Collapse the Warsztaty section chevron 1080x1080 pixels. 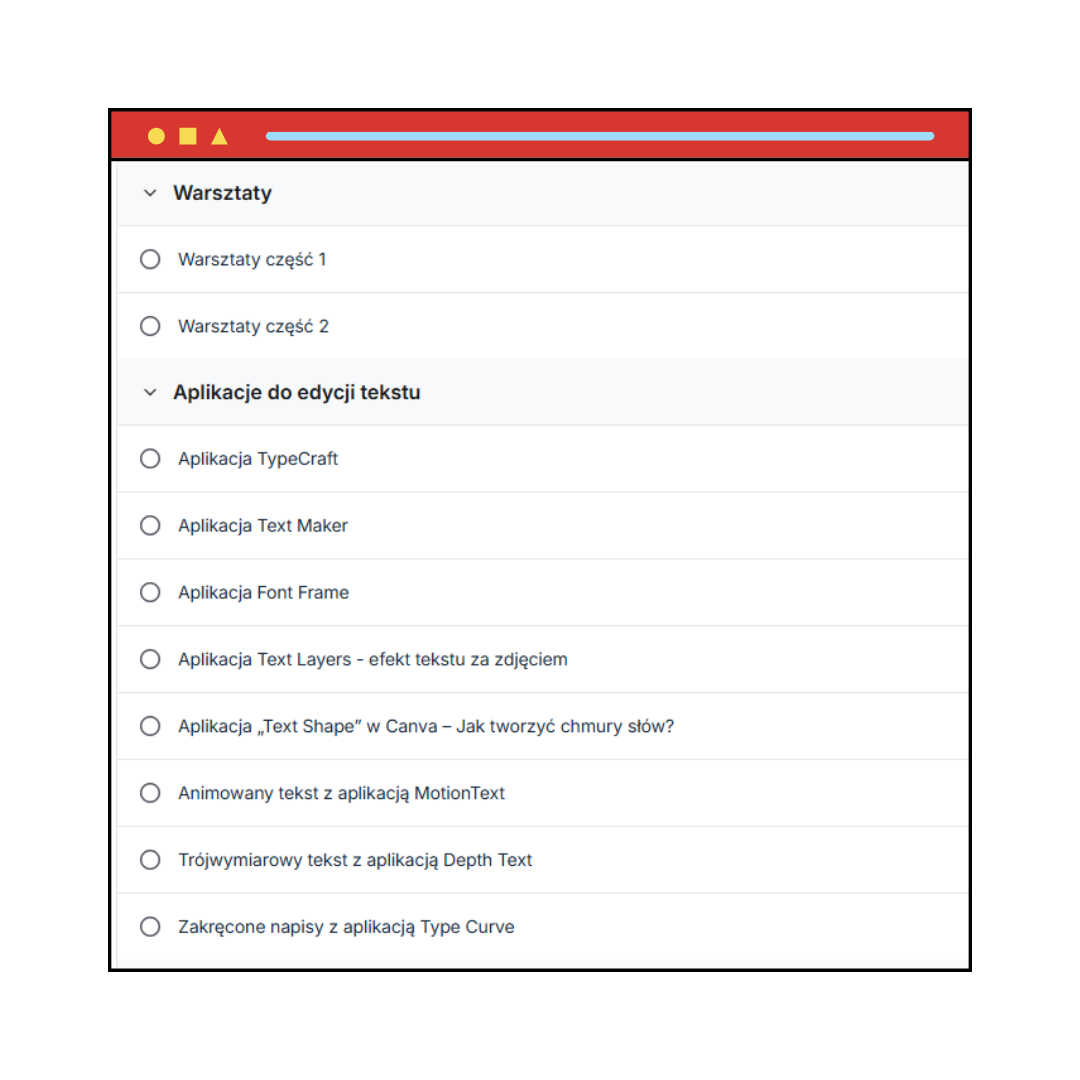tap(150, 193)
